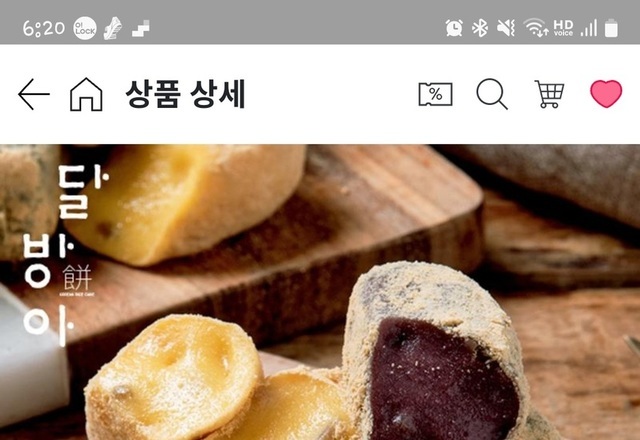Open the percent coupon ticket icon

pyautogui.click(x=436, y=94)
